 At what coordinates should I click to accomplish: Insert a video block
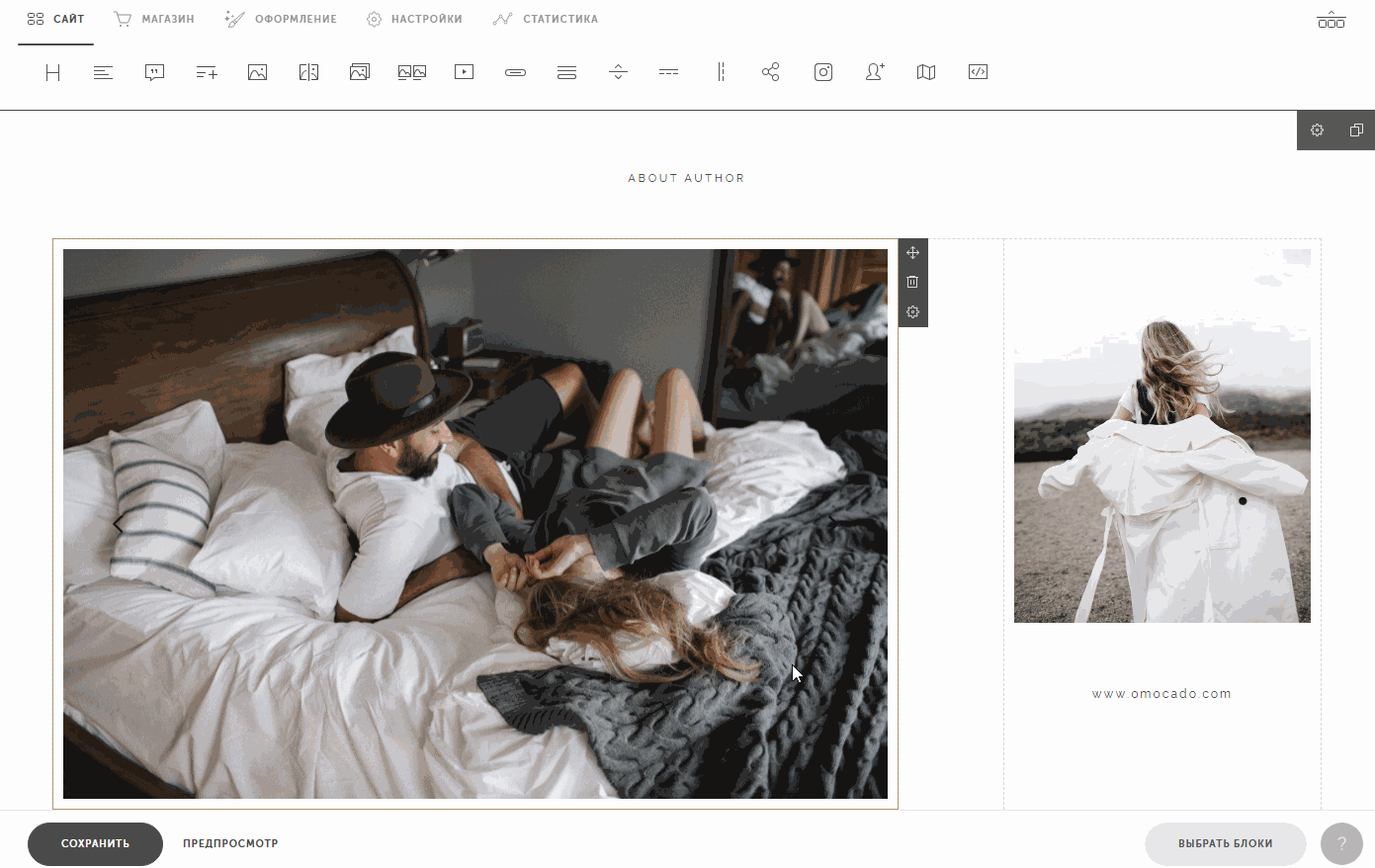(x=463, y=71)
